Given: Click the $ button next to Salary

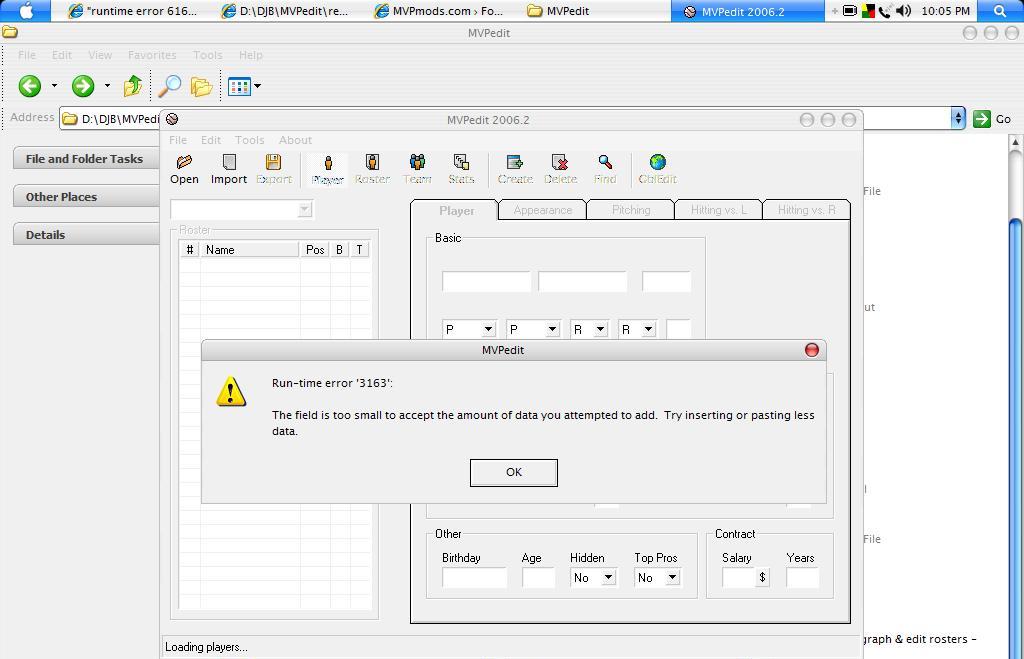Looking at the screenshot, I should [762, 577].
